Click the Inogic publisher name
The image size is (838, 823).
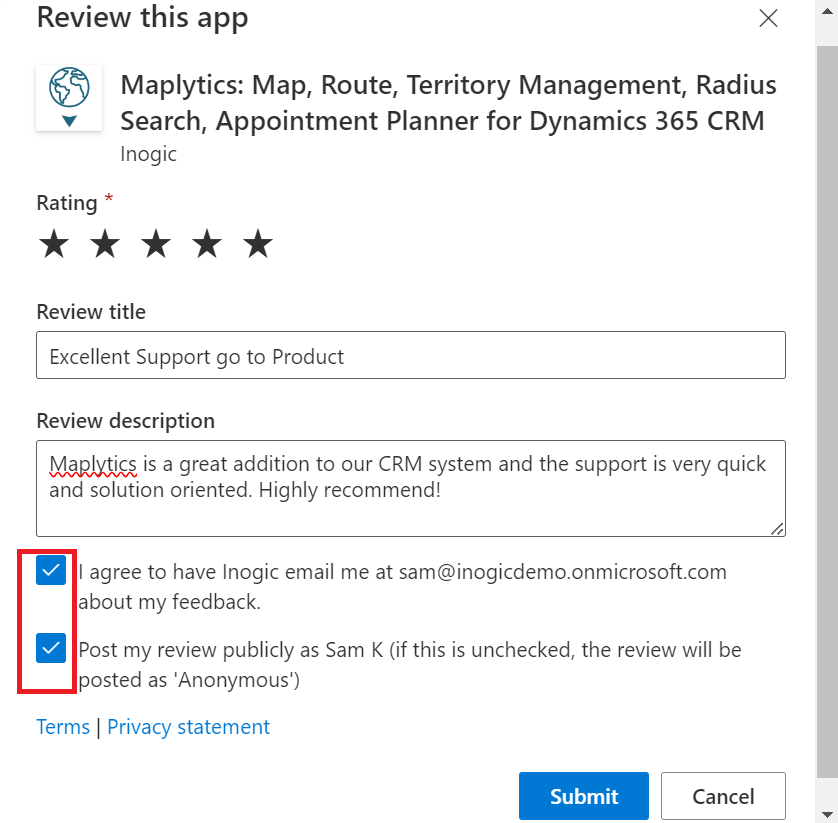pos(148,154)
